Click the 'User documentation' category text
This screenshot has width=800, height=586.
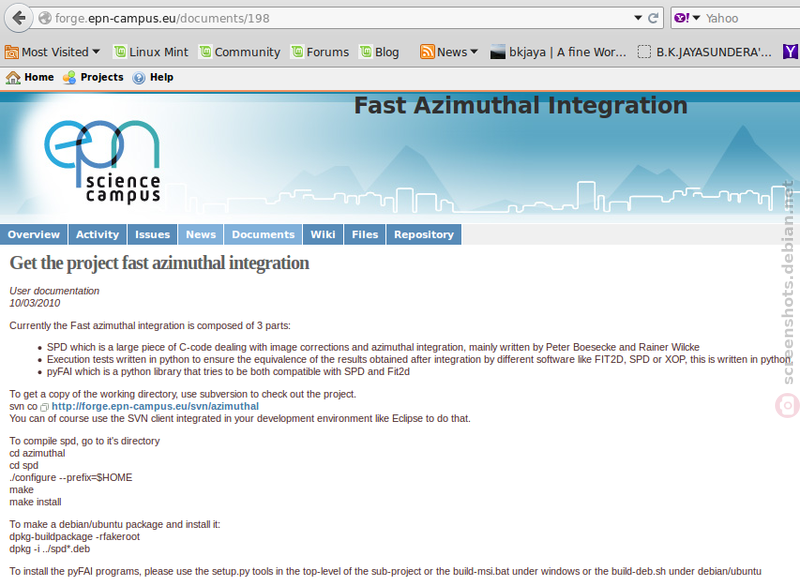point(54,291)
